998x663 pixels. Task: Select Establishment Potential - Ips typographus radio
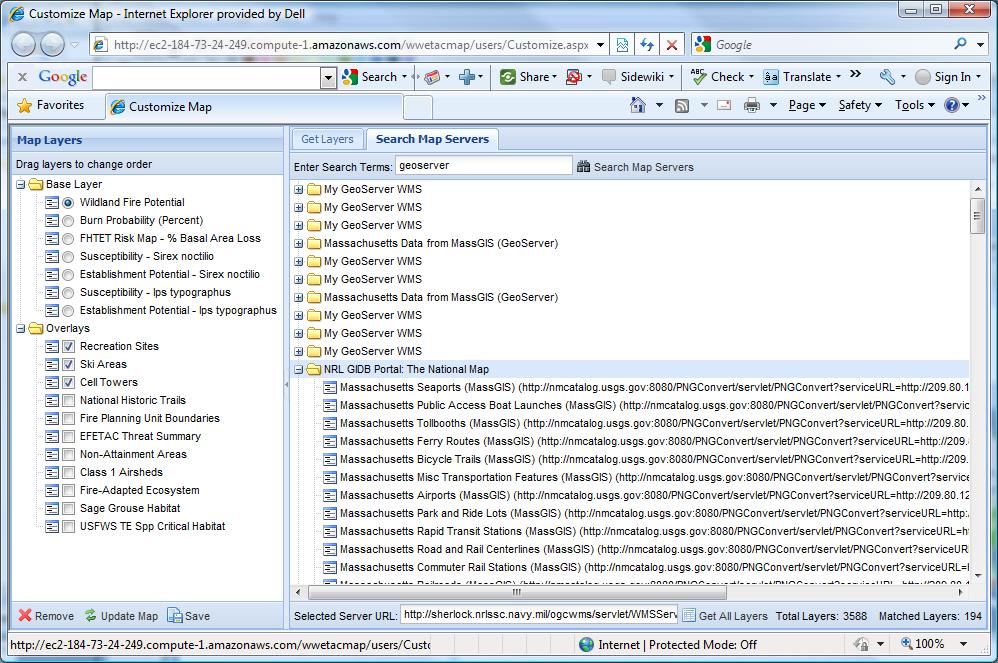tap(68, 311)
